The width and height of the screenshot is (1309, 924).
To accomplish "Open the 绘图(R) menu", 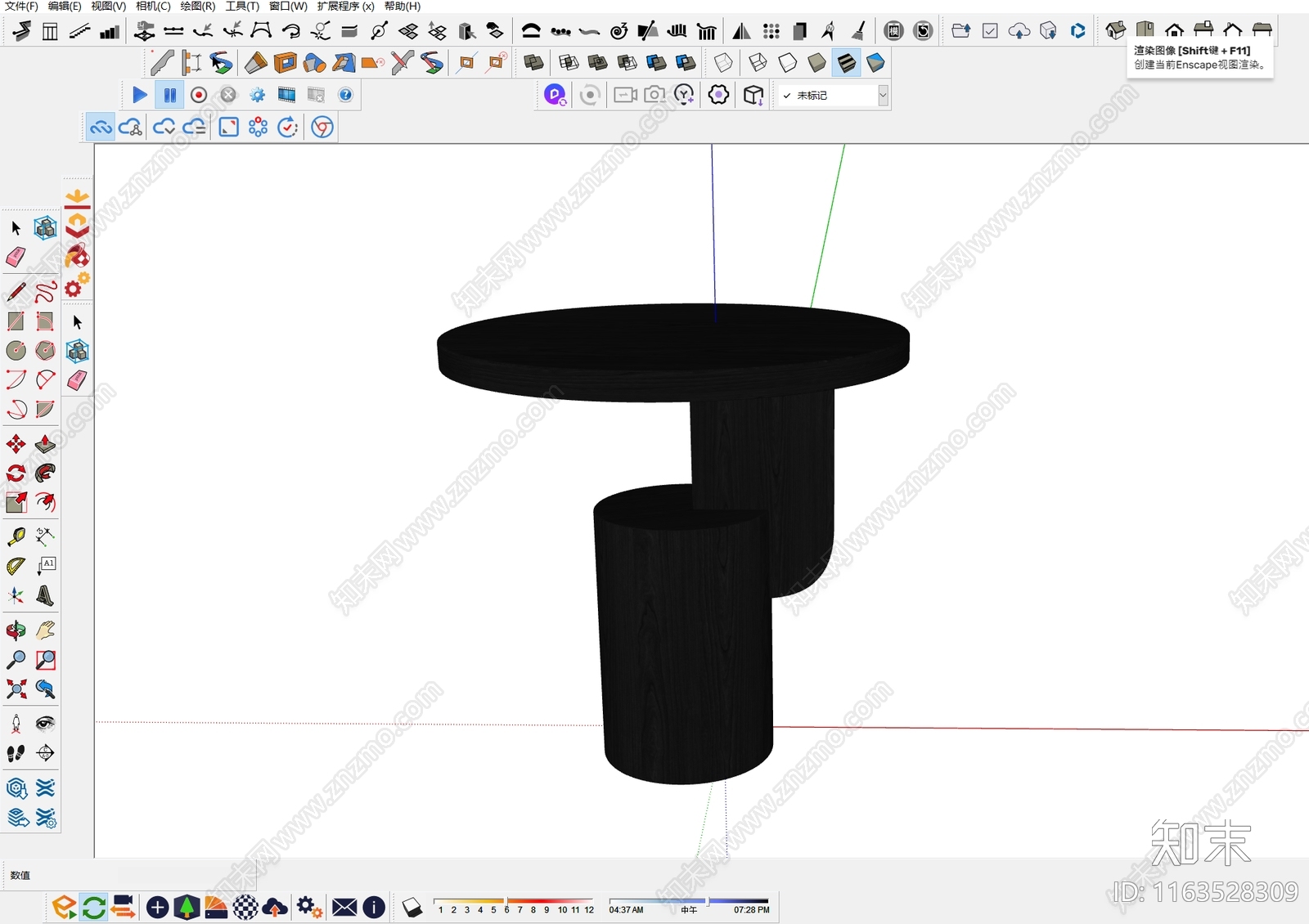I will tap(197, 6).
